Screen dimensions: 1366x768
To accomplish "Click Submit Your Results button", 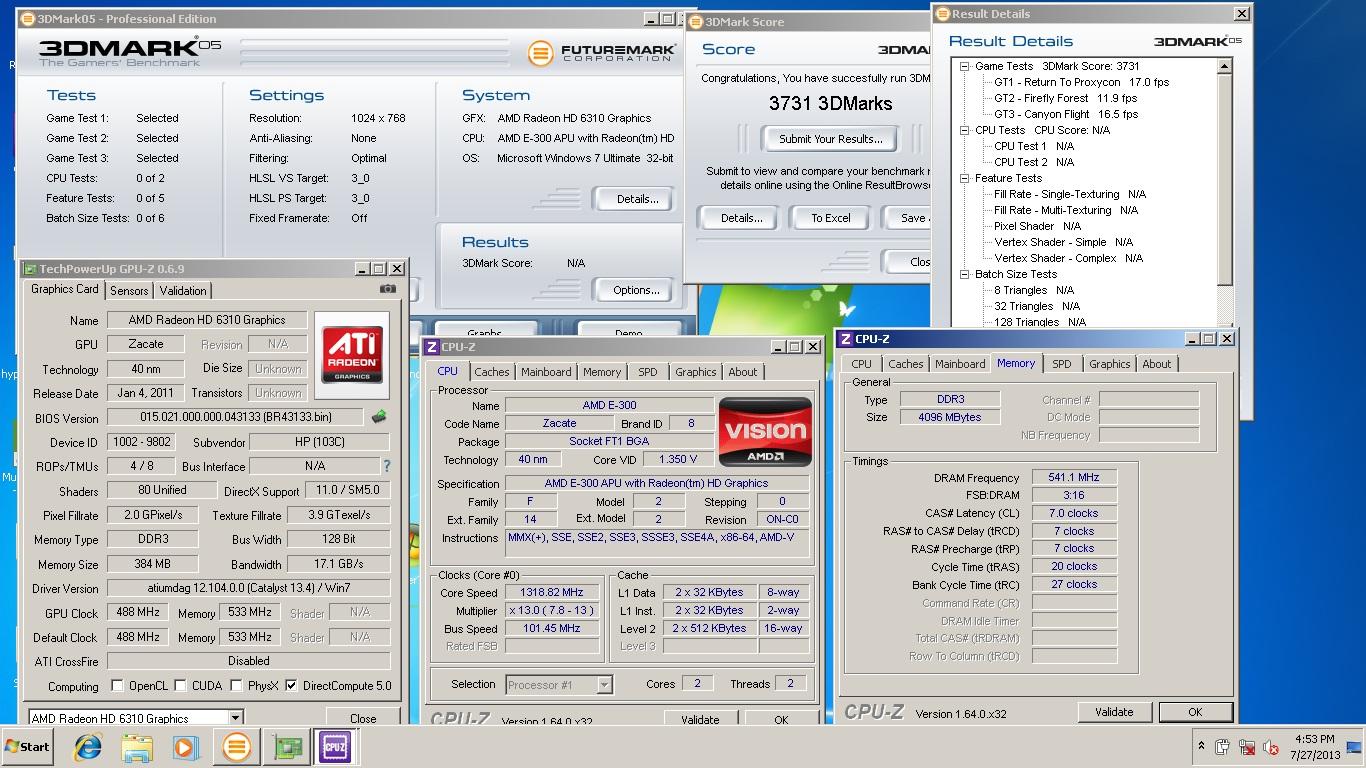I will pos(831,139).
